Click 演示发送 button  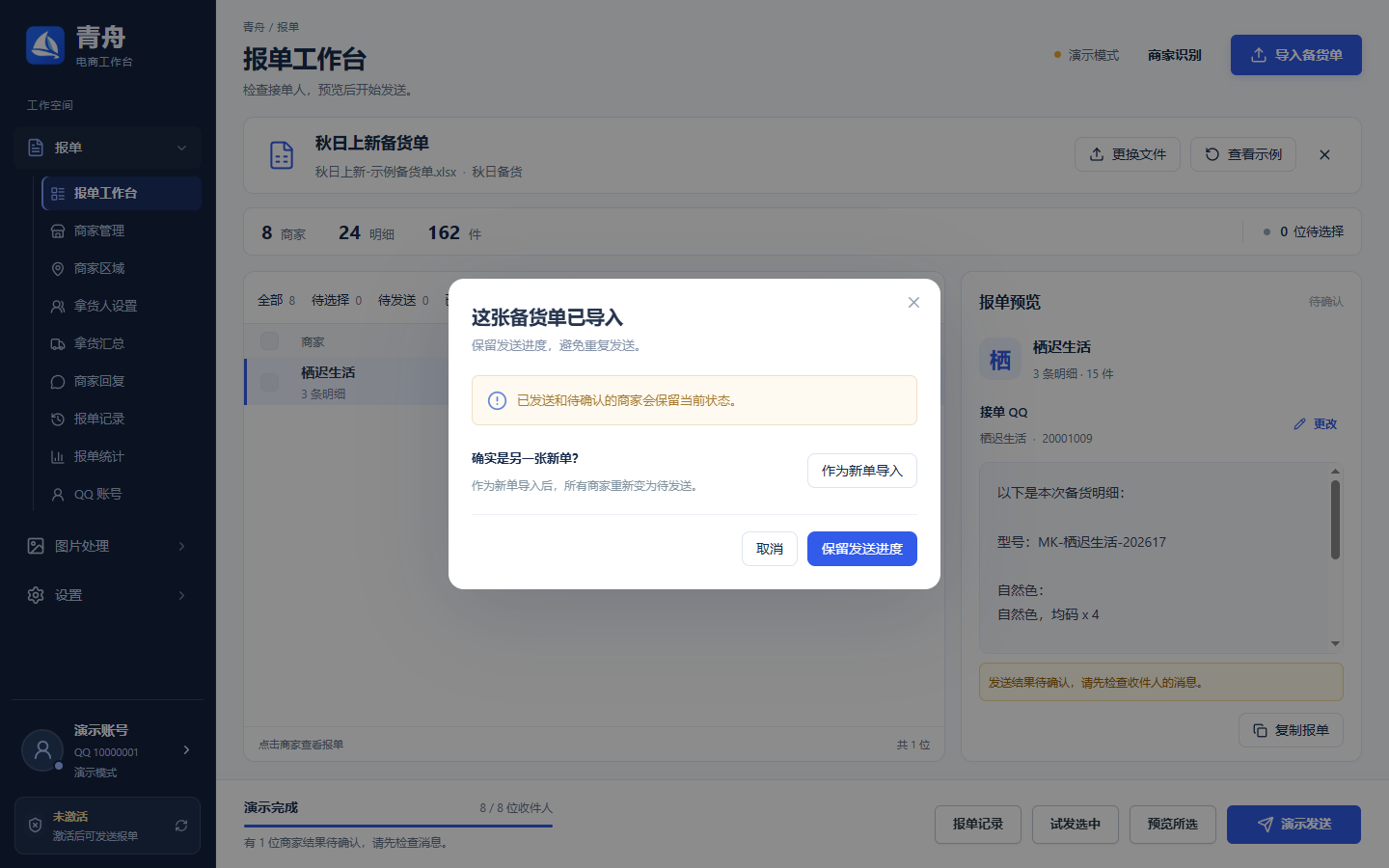point(1294,825)
